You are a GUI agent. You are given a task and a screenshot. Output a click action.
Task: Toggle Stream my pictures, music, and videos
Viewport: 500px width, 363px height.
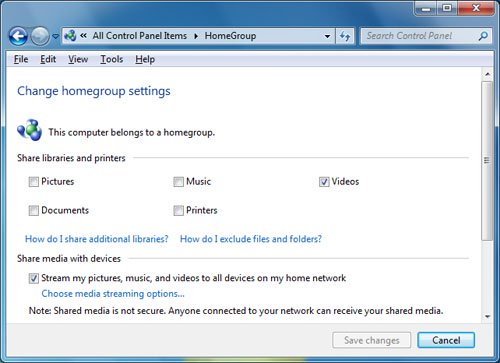click(x=33, y=278)
